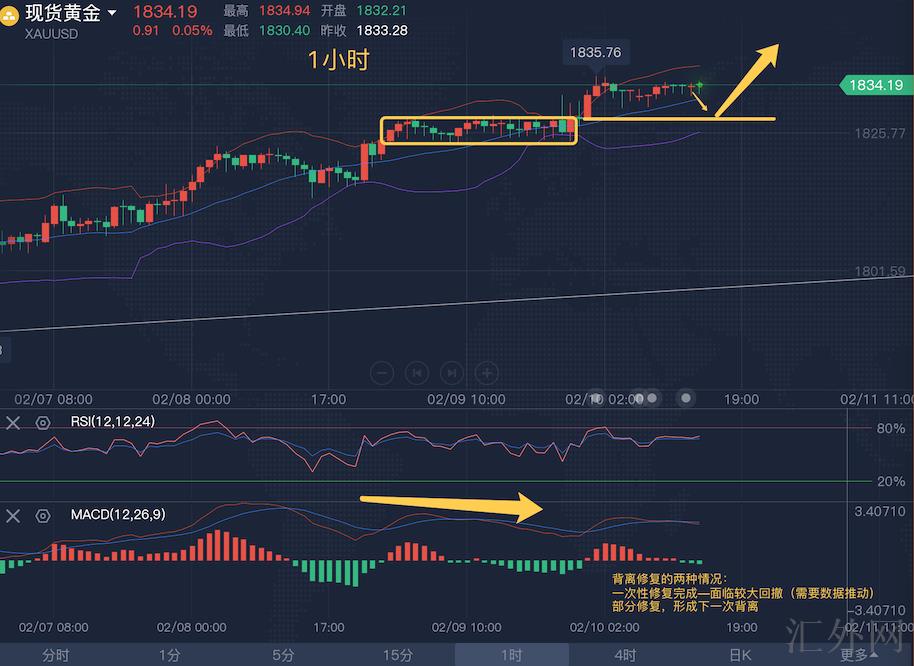The image size is (914, 666).
Task: Click the RSI(12,12,24) indicator label
Action: 113,421
